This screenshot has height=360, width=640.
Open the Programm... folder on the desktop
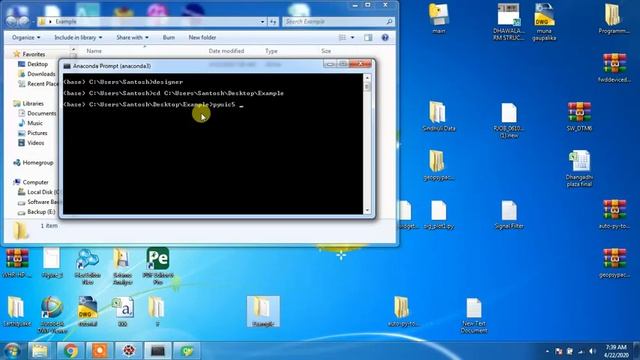coord(613,18)
